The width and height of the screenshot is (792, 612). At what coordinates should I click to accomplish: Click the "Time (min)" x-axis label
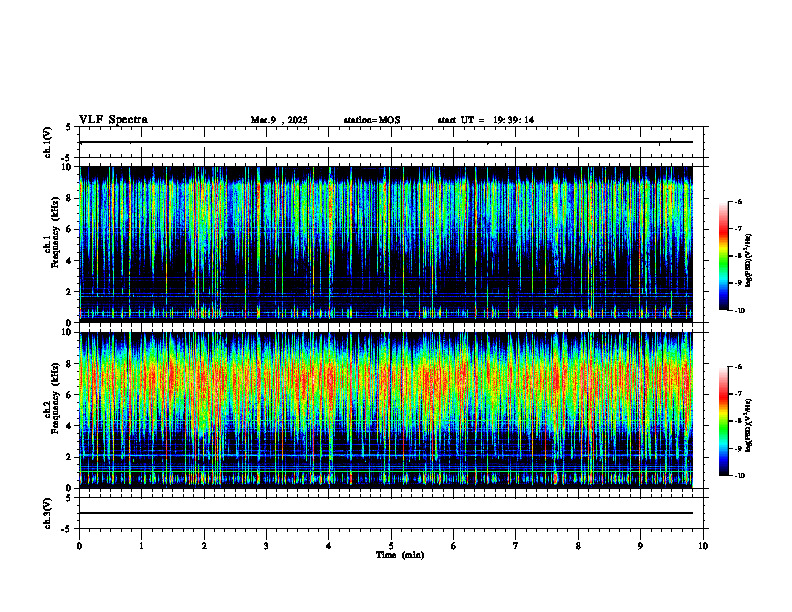tap(400, 555)
